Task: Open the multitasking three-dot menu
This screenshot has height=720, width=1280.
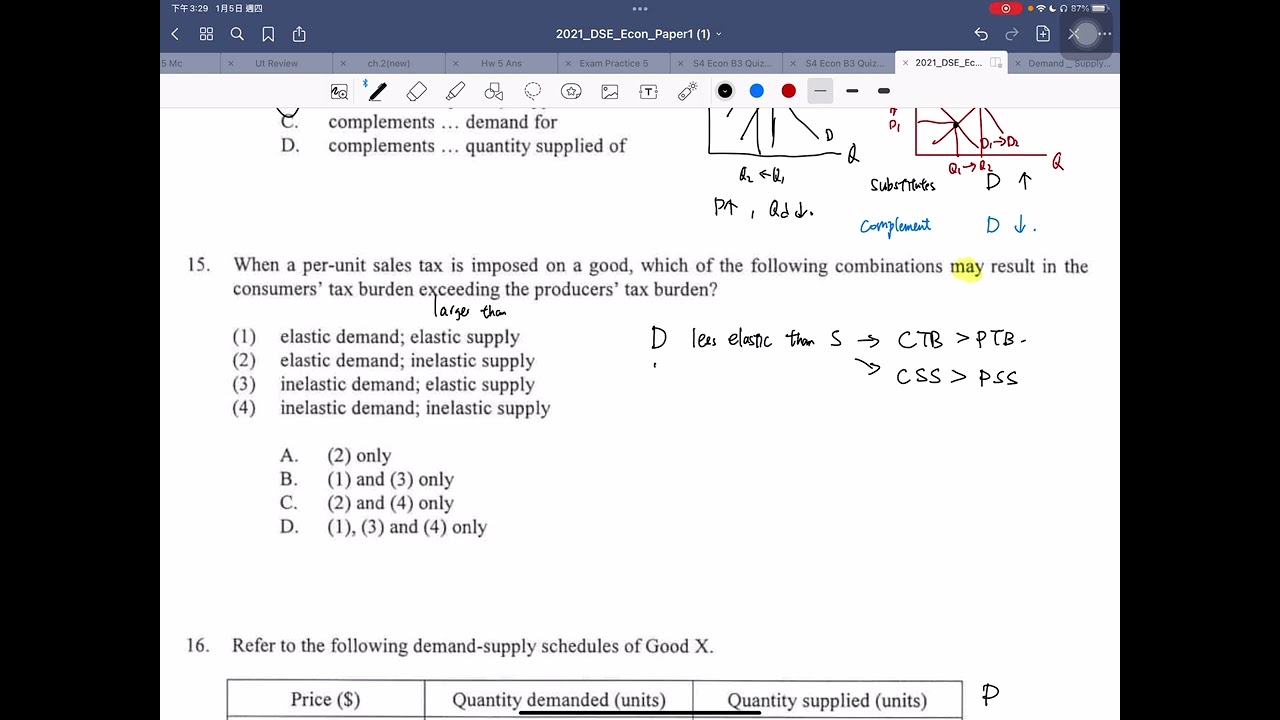Action: pyautogui.click(x=639, y=8)
